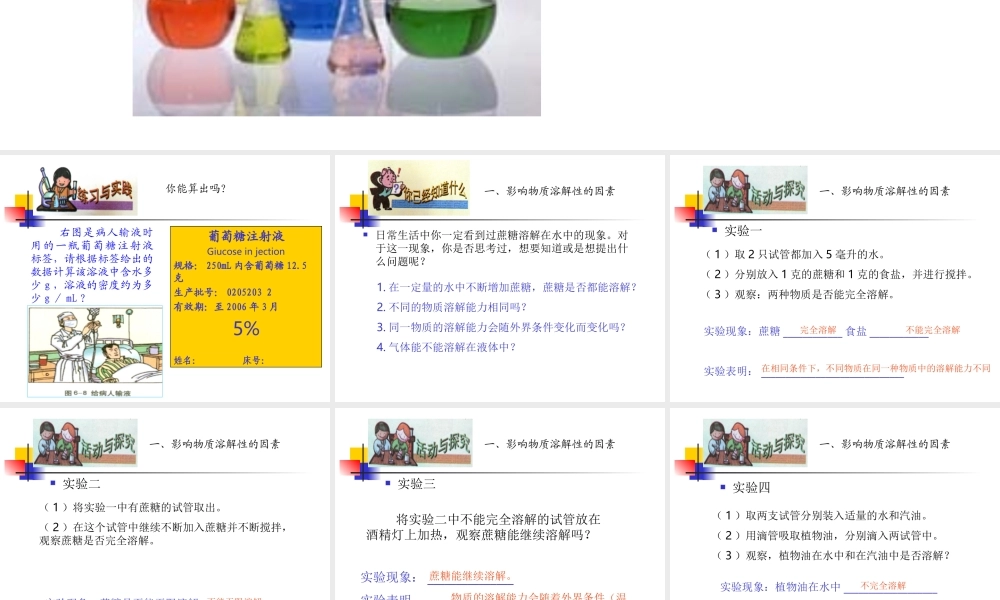Screen dimensions: 1000x600
Task: Select question 1 about adding 蔗糖 to water
Action: pos(506,287)
